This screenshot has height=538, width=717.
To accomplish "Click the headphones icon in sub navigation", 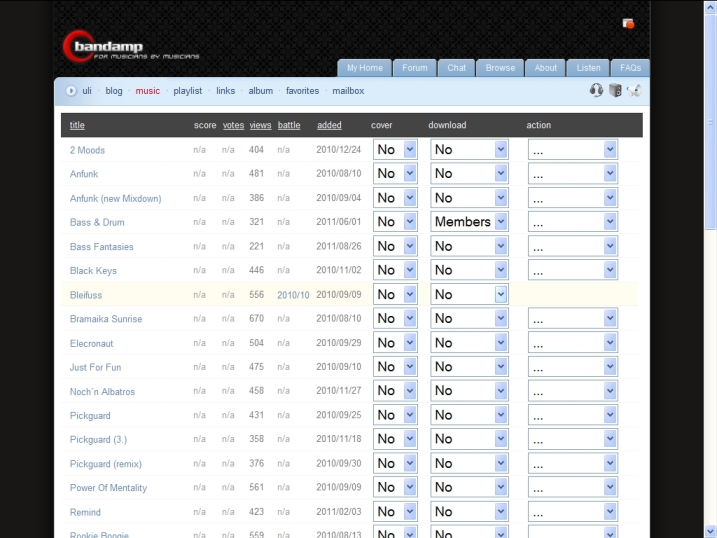I will (x=596, y=90).
